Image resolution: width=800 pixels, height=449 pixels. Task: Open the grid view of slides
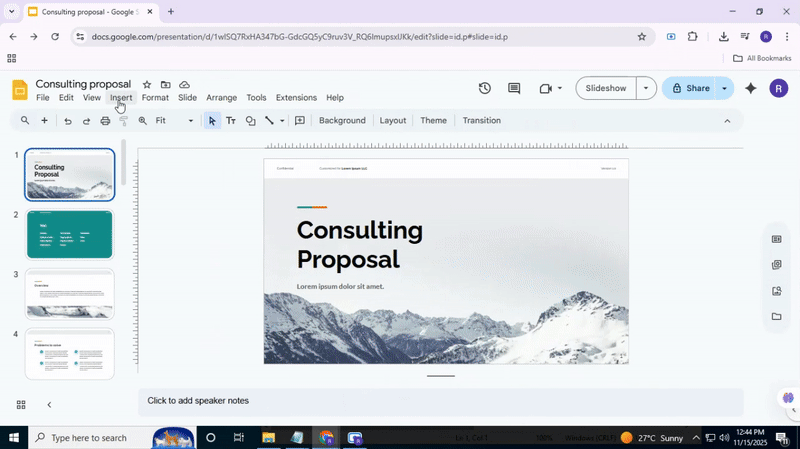coord(21,405)
